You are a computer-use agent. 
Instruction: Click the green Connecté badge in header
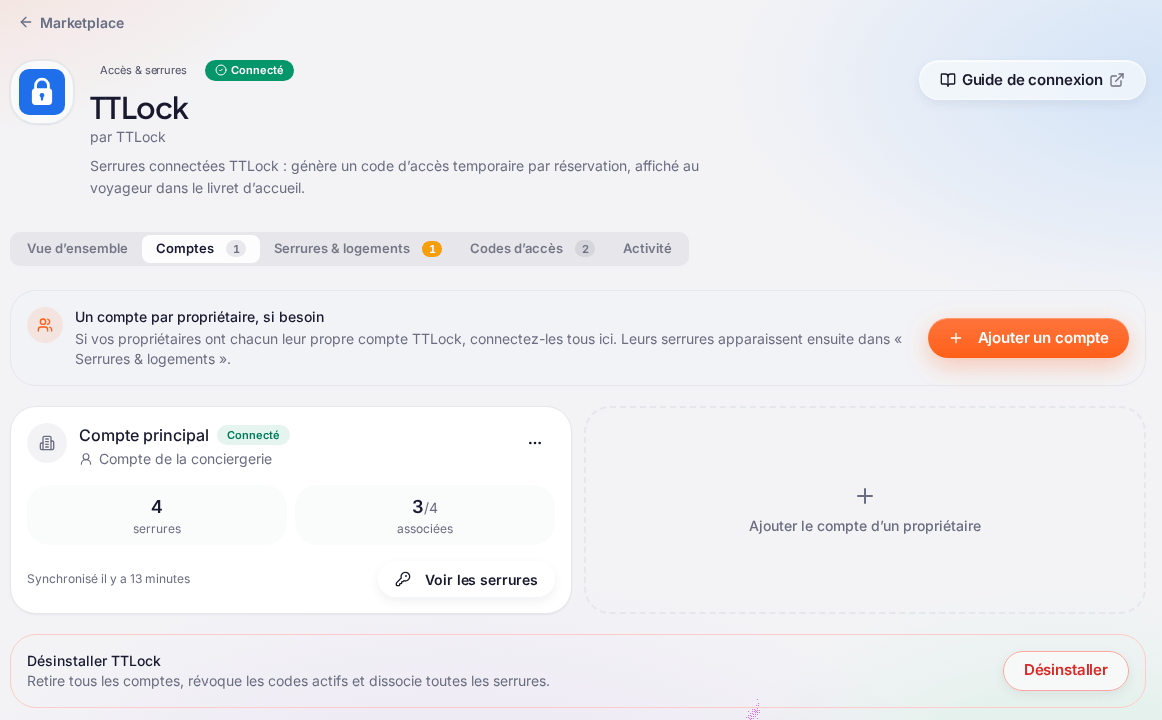point(249,70)
